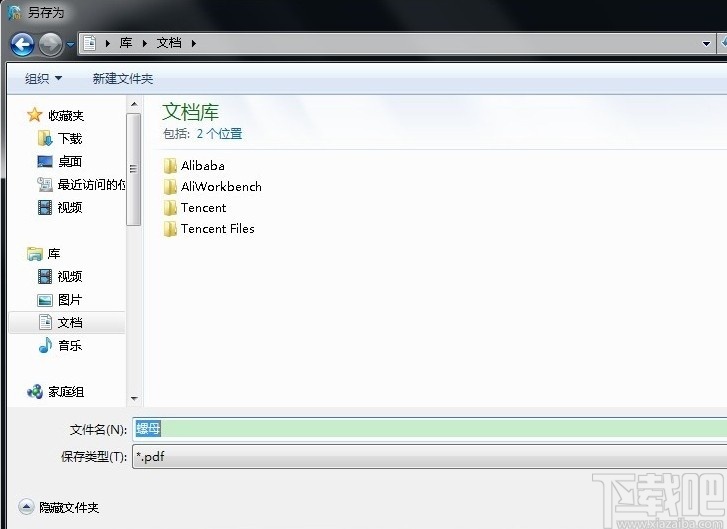This screenshot has width=727, height=529.
Task: Click 新建文件夹 button
Action: (x=123, y=79)
